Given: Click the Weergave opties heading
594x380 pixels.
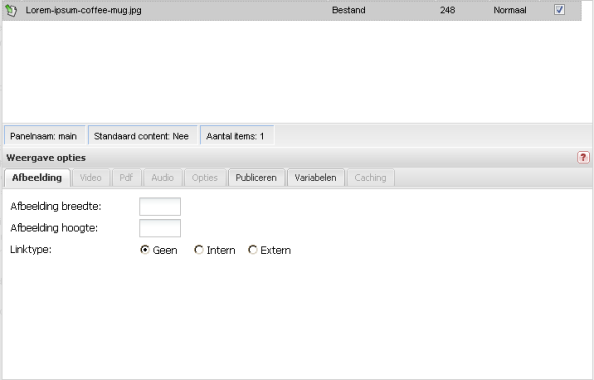Looking at the screenshot, I should point(46,158).
